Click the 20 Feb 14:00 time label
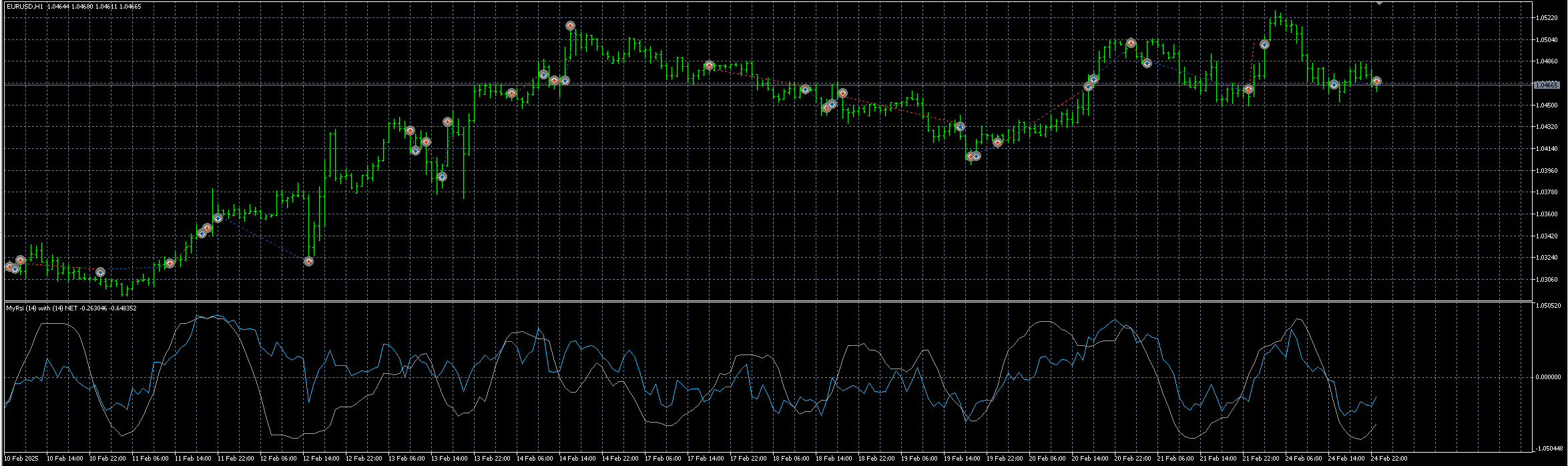Viewport: 1568px width, 466px height. [x=1090, y=459]
